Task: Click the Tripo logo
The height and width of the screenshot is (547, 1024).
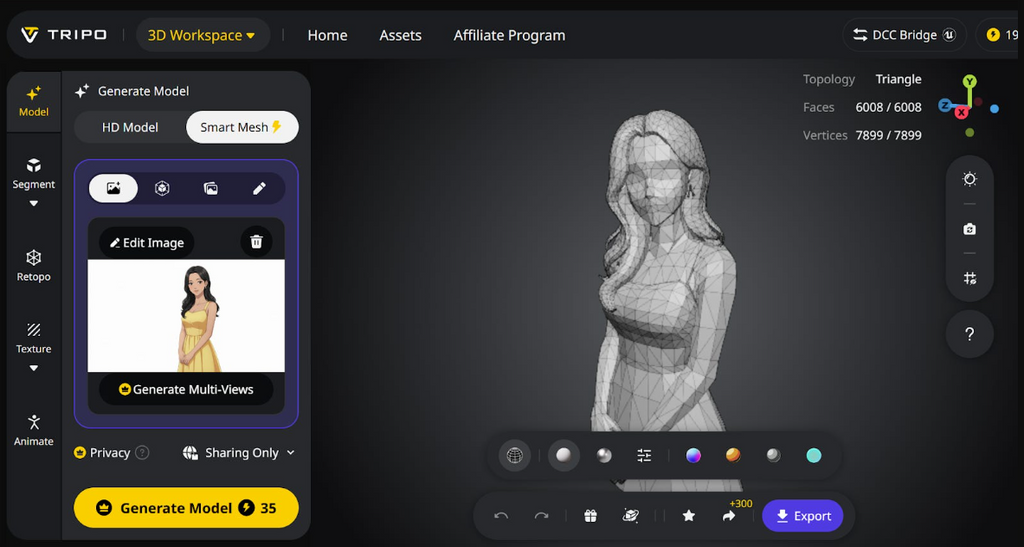Action: [63, 35]
